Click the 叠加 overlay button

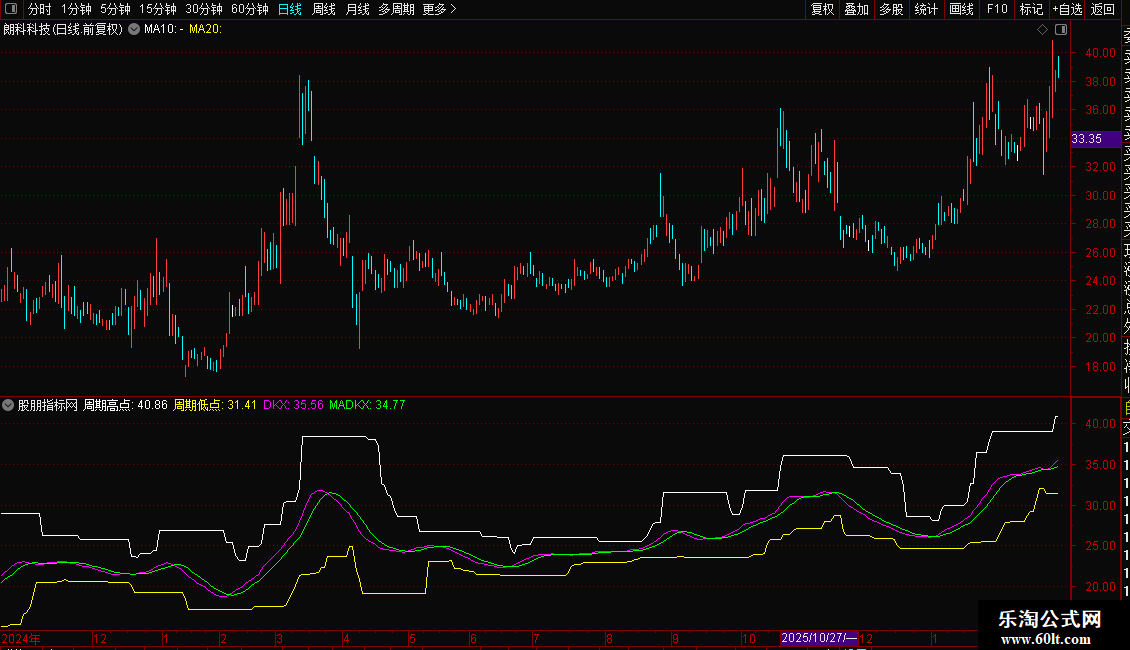[x=857, y=9]
